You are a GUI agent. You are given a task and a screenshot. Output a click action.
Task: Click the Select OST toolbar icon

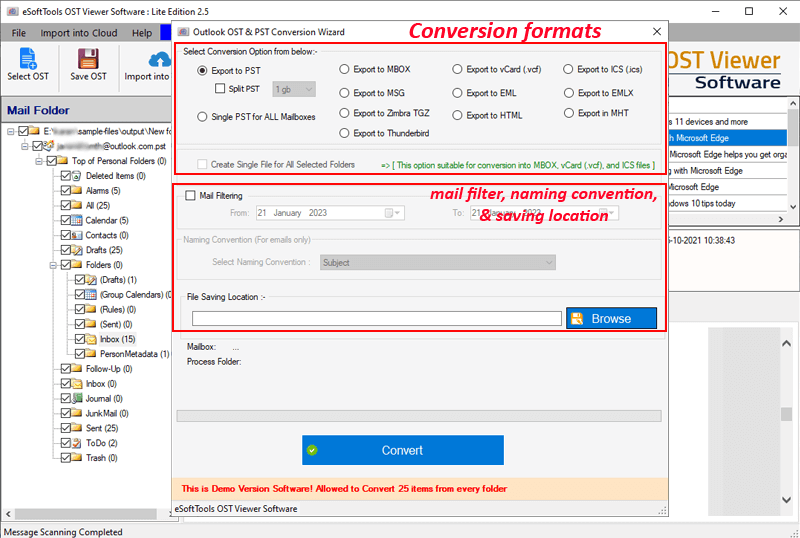28,58
